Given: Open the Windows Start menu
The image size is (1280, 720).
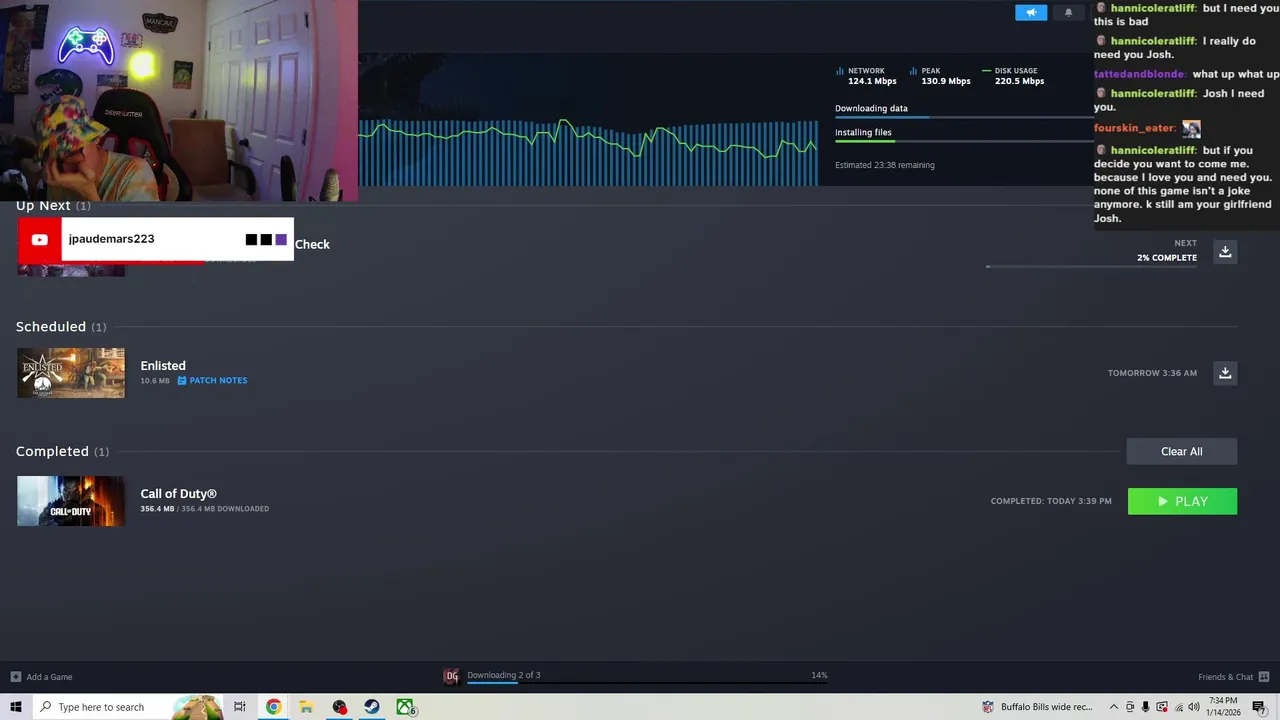Looking at the screenshot, I should [15, 707].
